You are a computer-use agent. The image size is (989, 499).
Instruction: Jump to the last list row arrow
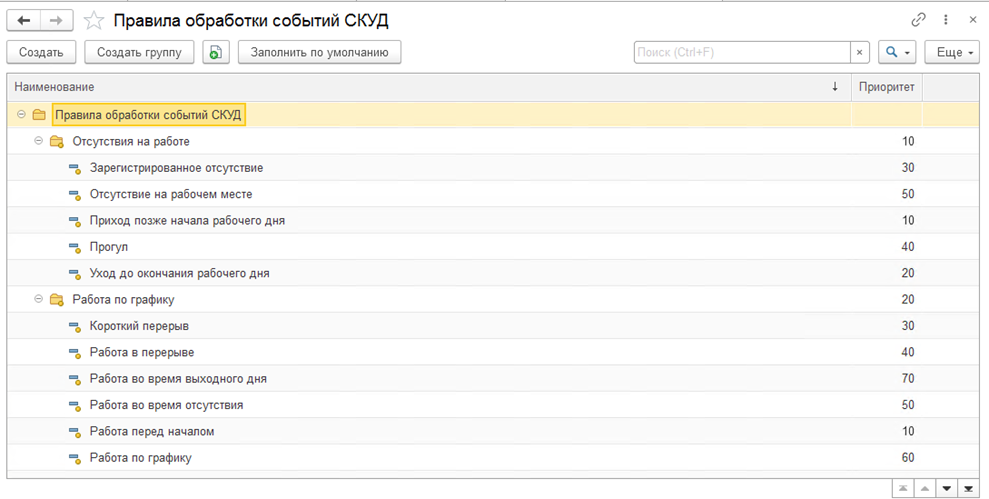pyautogui.click(x=967, y=488)
